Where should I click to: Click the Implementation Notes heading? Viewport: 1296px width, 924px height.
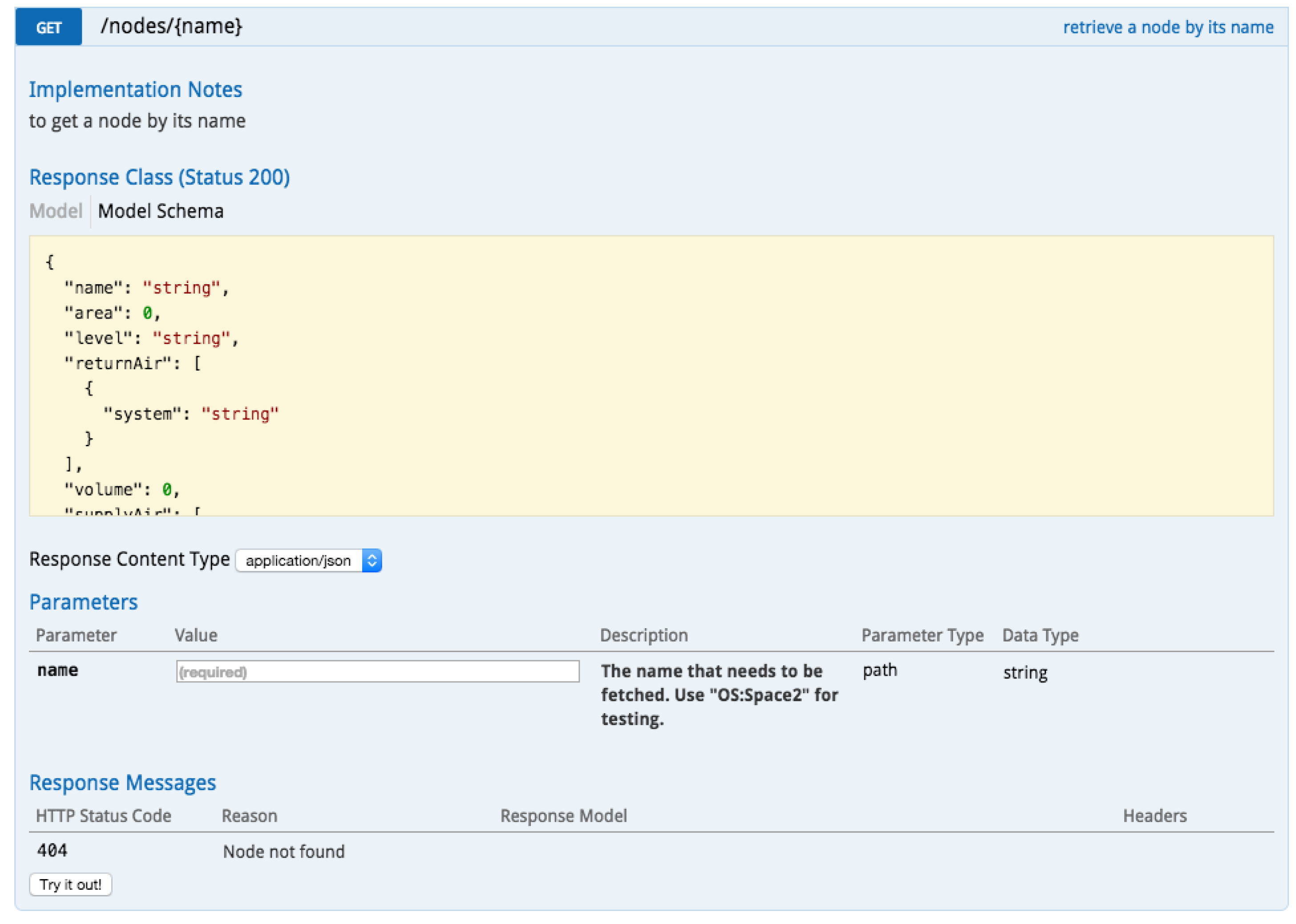click(x=135, y=89)
